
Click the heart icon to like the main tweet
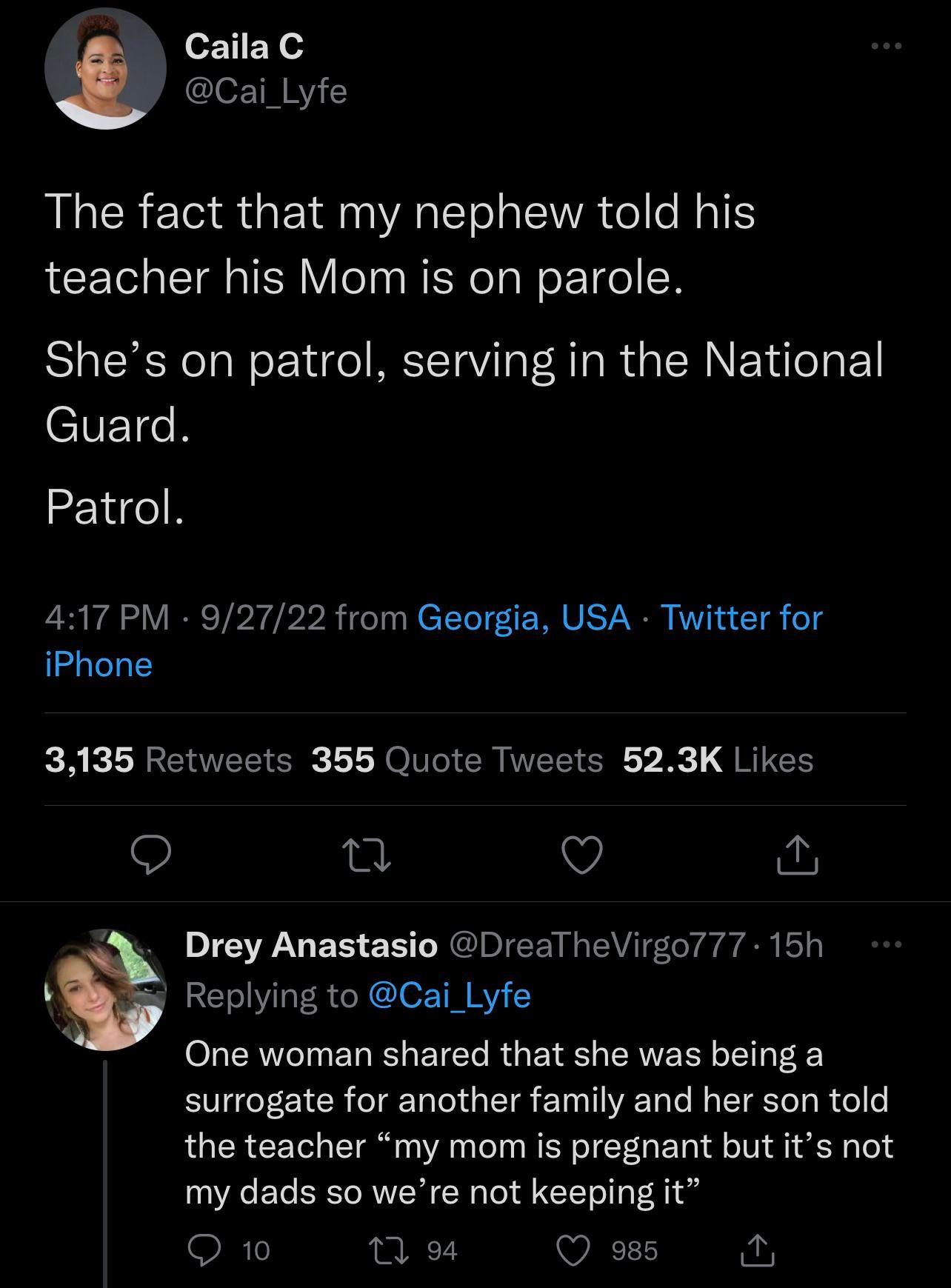click(x=581, y=856)
